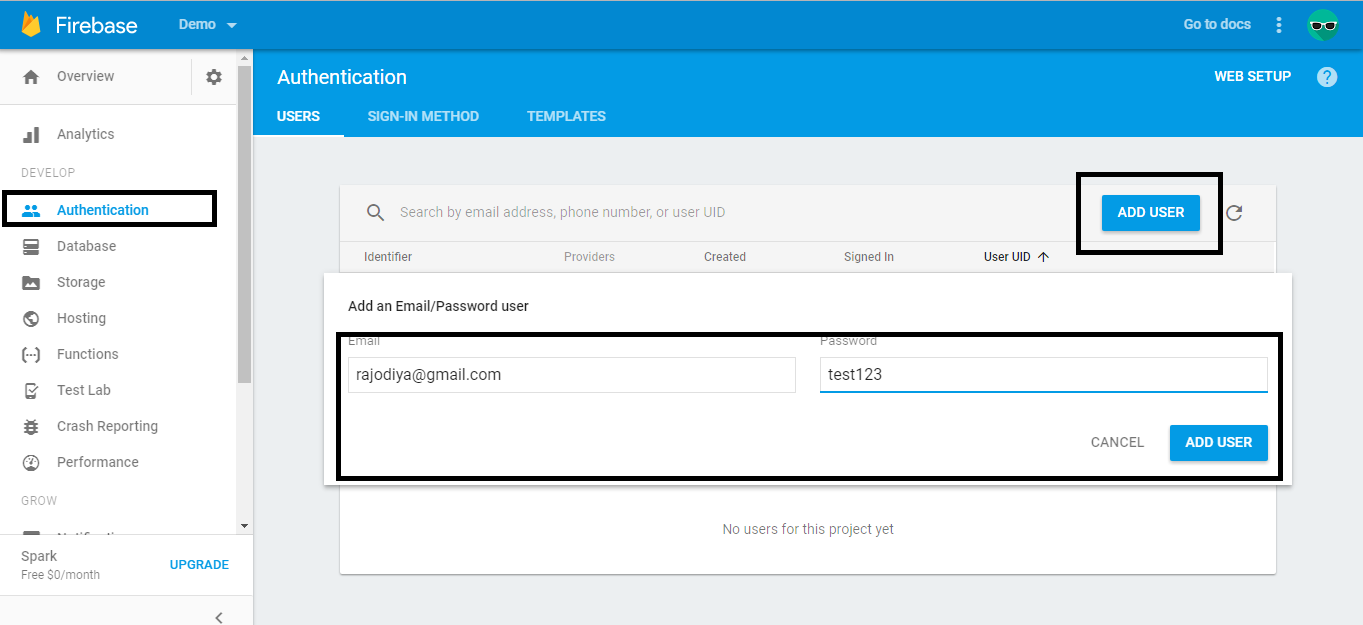Open the Database section
This screenshot has width=1363, height=625.
click(86, 246)
